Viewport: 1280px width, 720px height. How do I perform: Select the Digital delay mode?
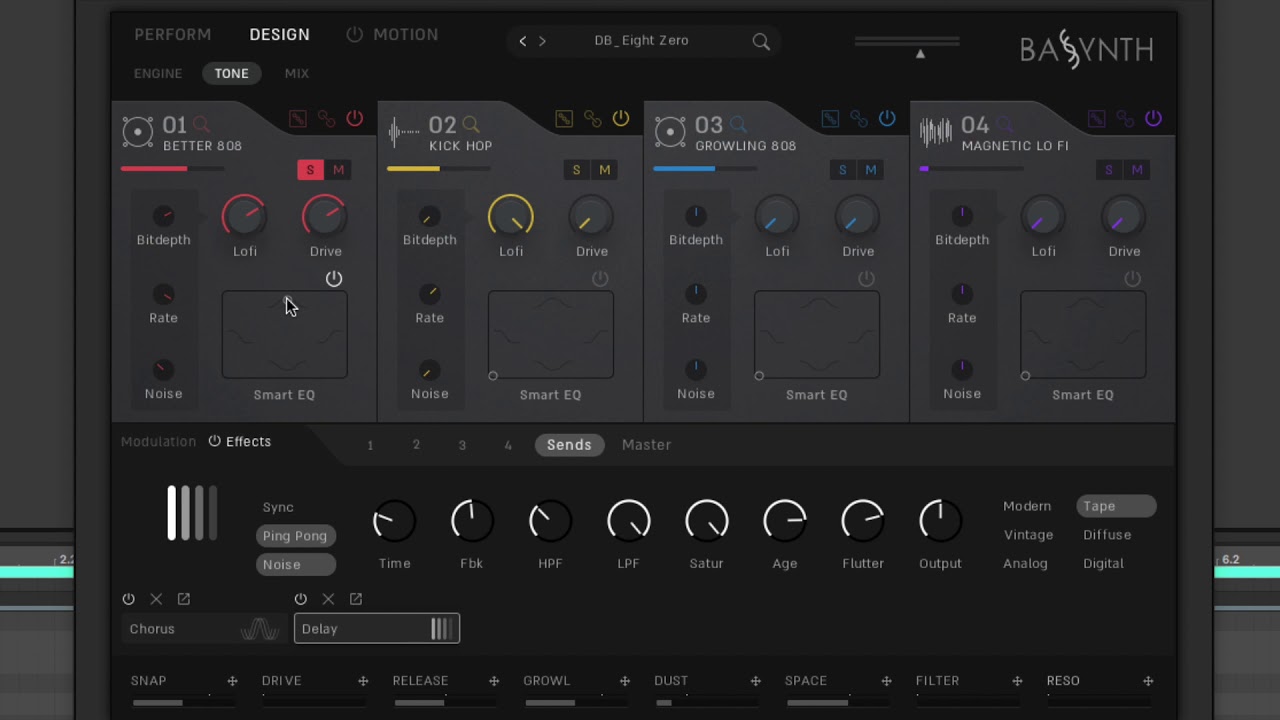click(1103, 563)
